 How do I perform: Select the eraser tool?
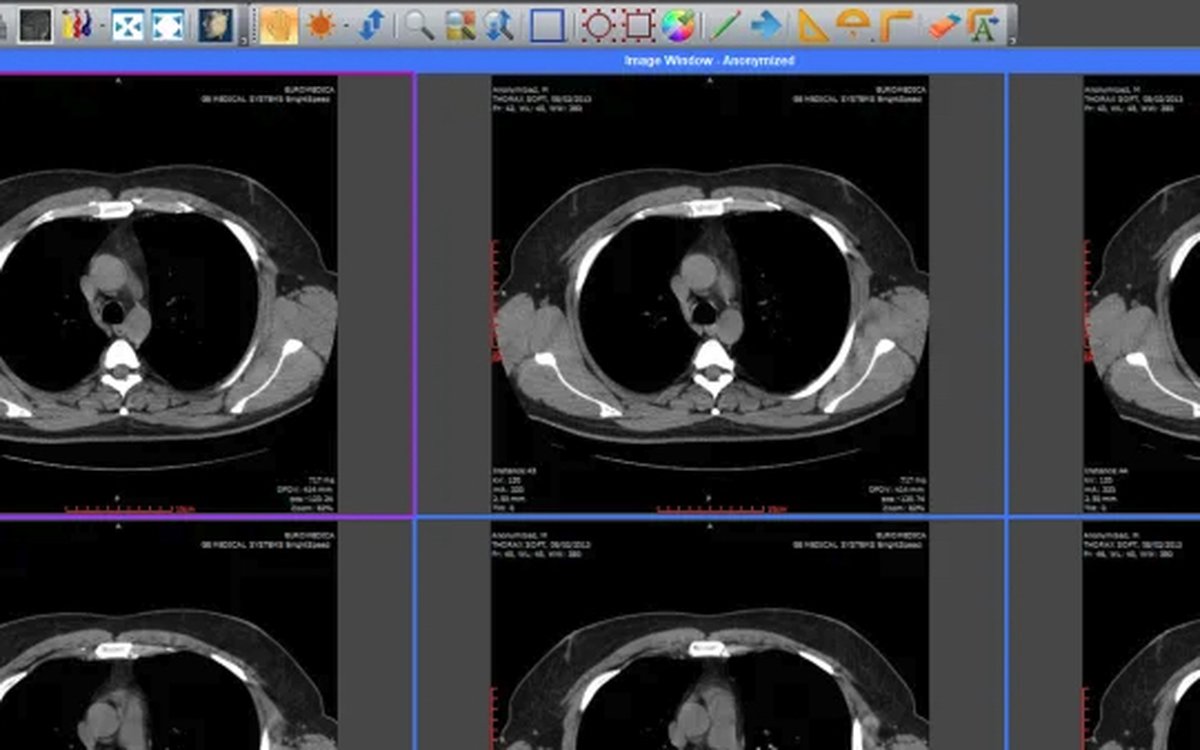pos(943,24)
